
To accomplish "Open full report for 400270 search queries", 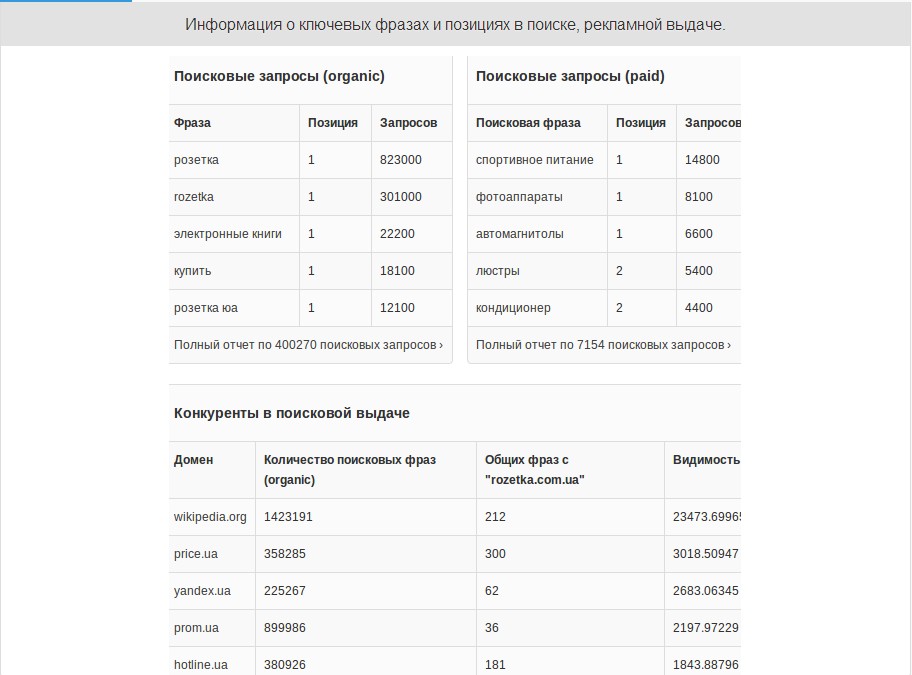I will (x=308, y=345).
